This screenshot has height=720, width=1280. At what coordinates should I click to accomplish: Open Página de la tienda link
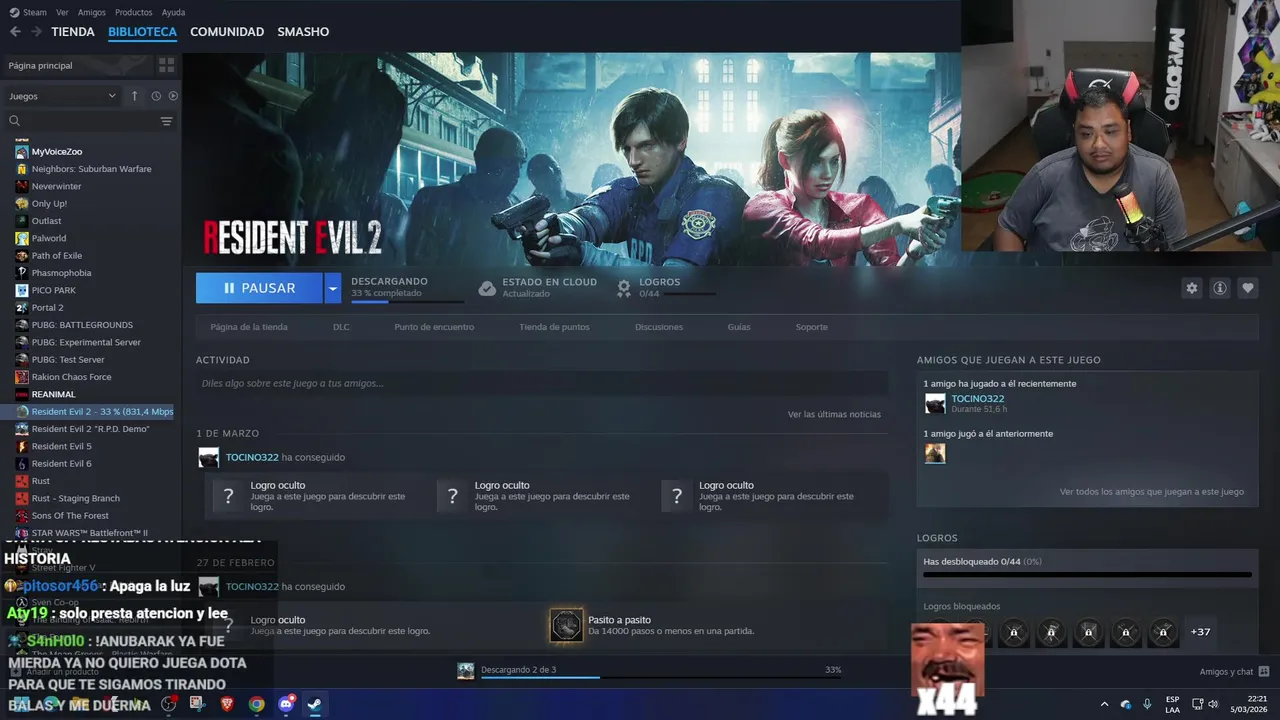(249, 327)
